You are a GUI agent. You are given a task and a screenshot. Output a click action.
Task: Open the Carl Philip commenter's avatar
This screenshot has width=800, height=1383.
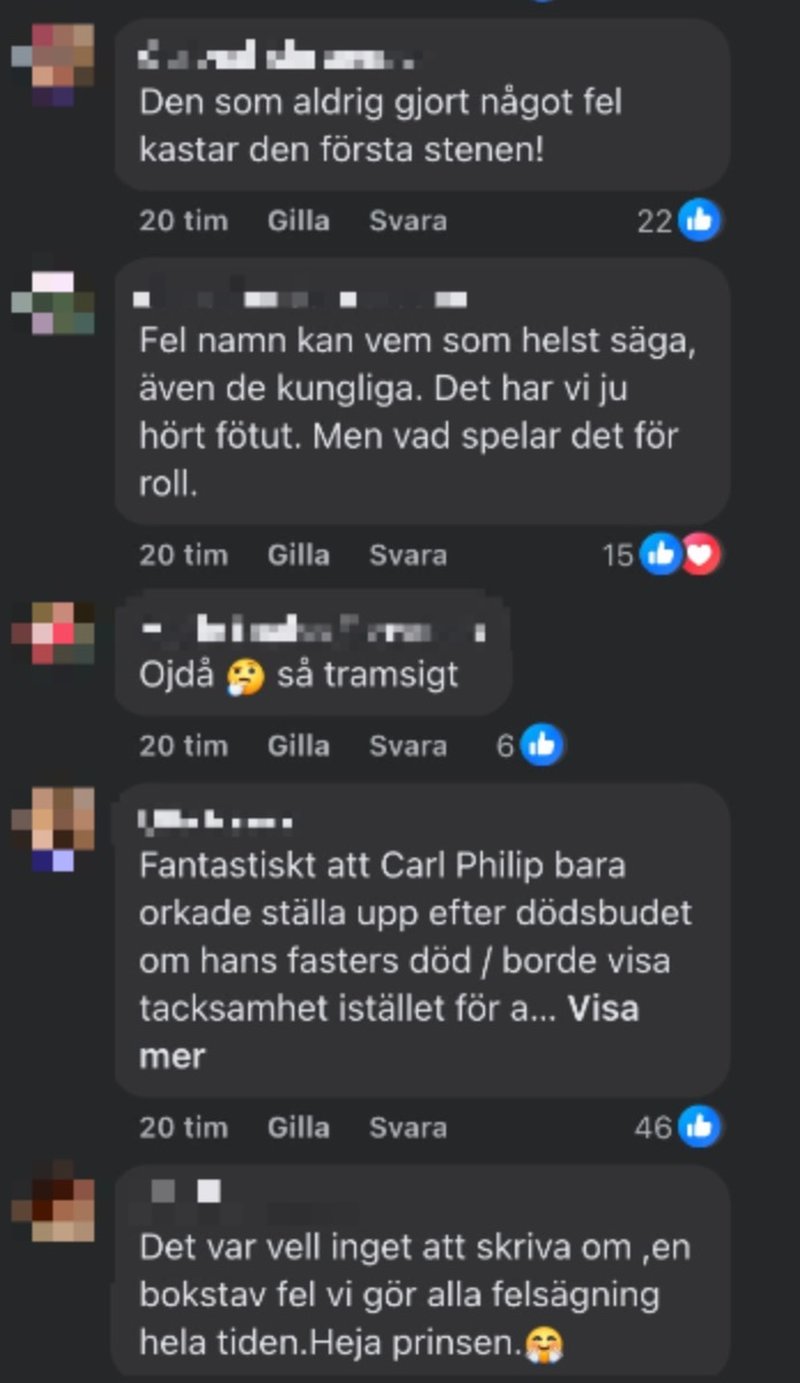click(x=53, y=829)
